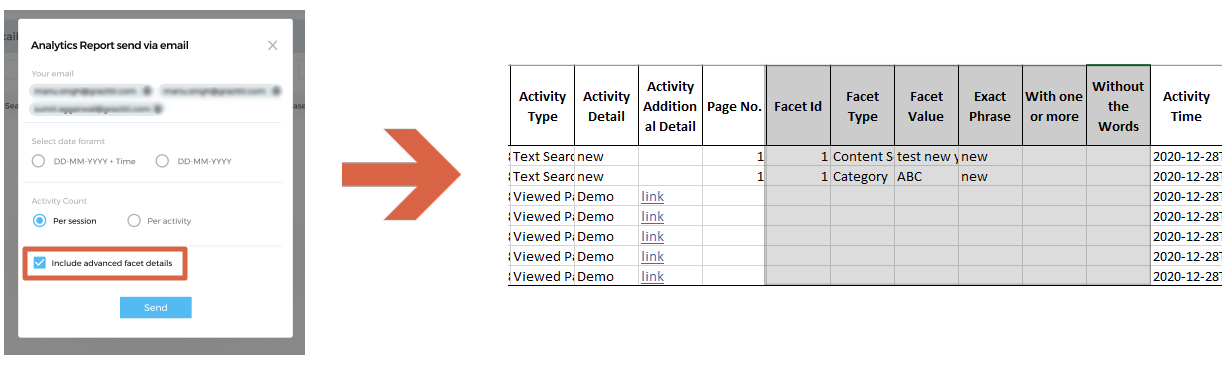Image resolution: width=1222 pixels, height=367 pixels.
Task: Click the Content S facet type cell
Action: (x=862, y=156)
